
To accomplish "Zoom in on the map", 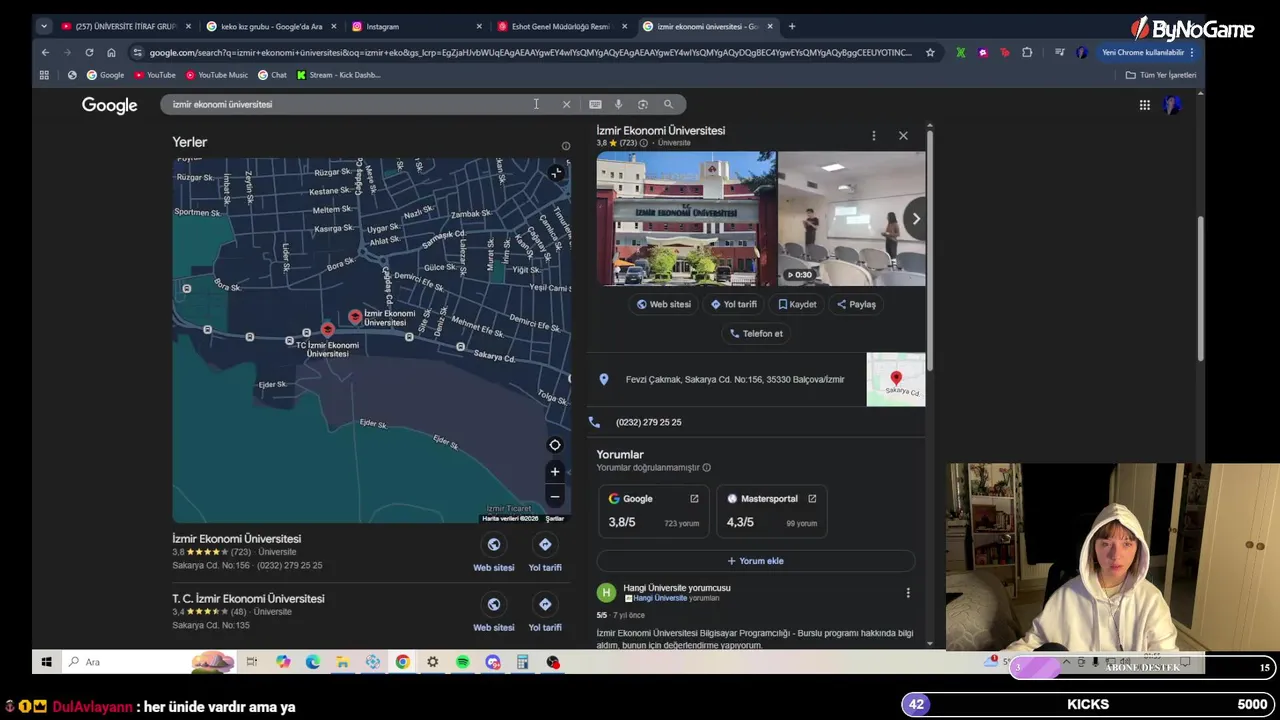I will coord(555,472).
